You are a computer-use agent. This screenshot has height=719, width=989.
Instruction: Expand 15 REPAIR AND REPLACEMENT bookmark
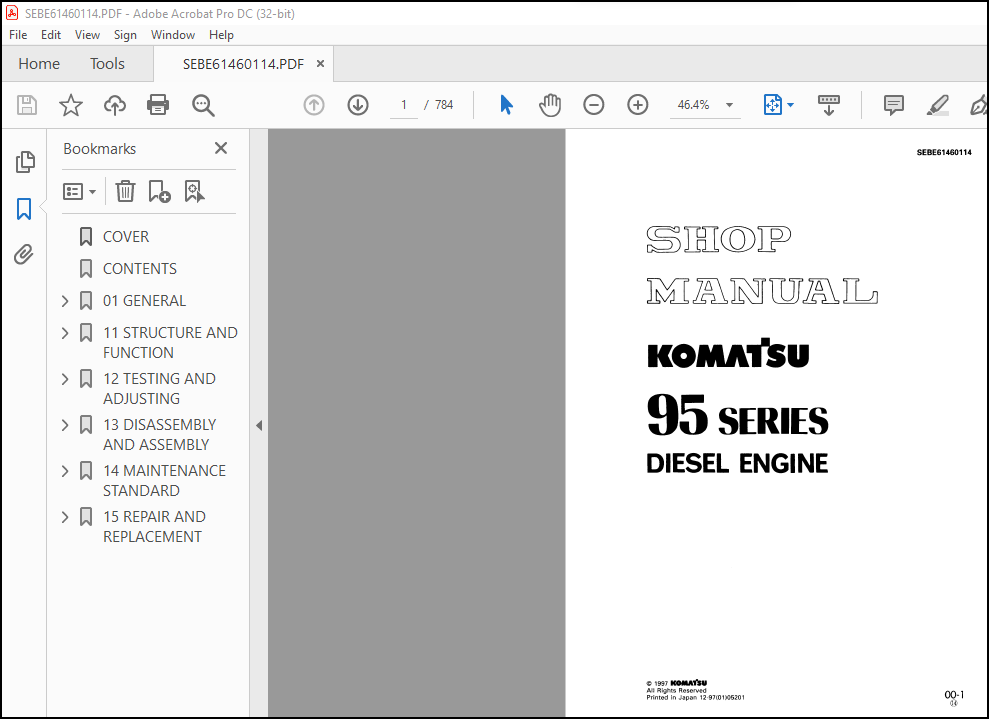[65, 517]
